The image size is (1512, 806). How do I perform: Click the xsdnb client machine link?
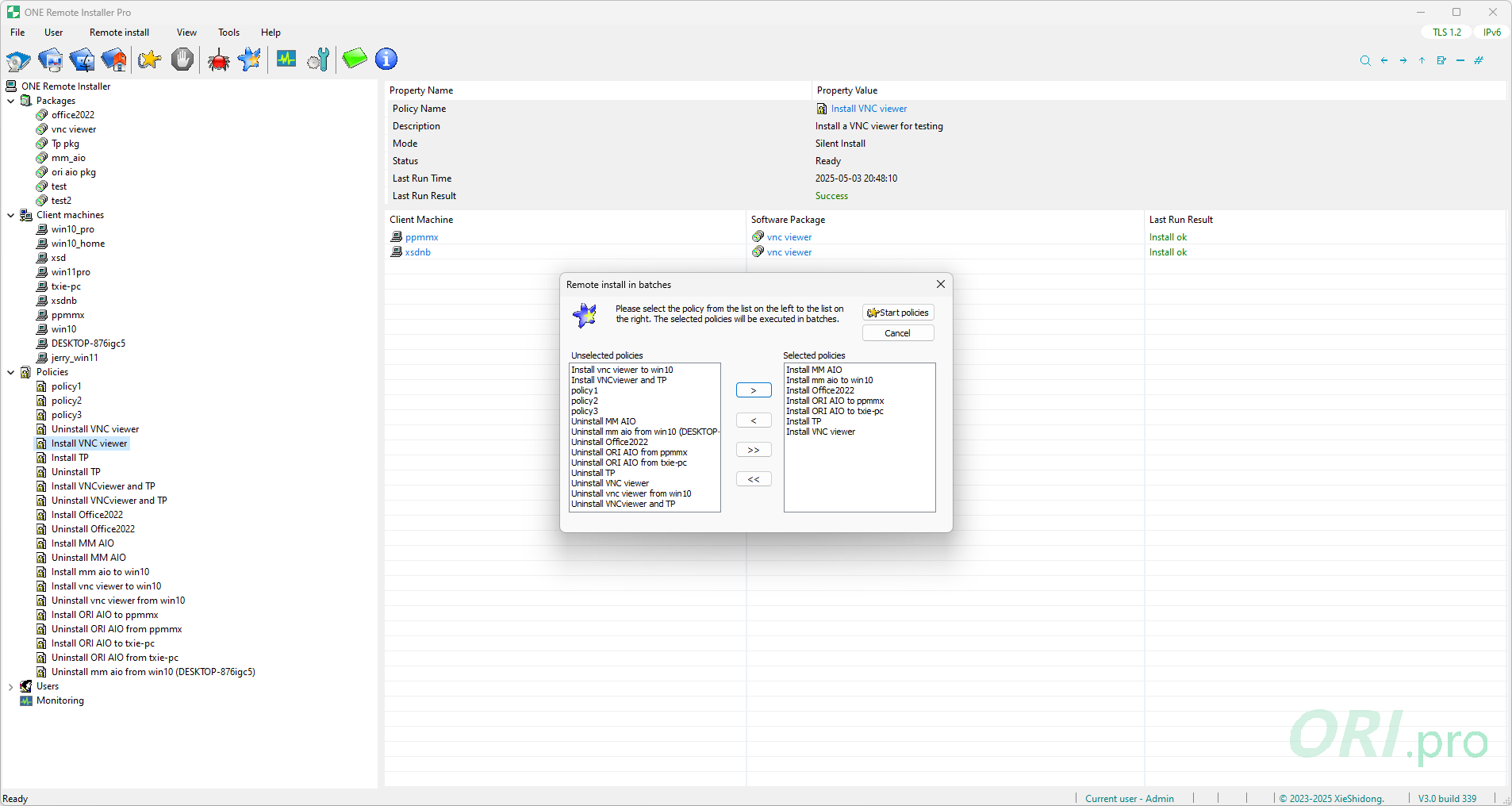pos(418,252)
